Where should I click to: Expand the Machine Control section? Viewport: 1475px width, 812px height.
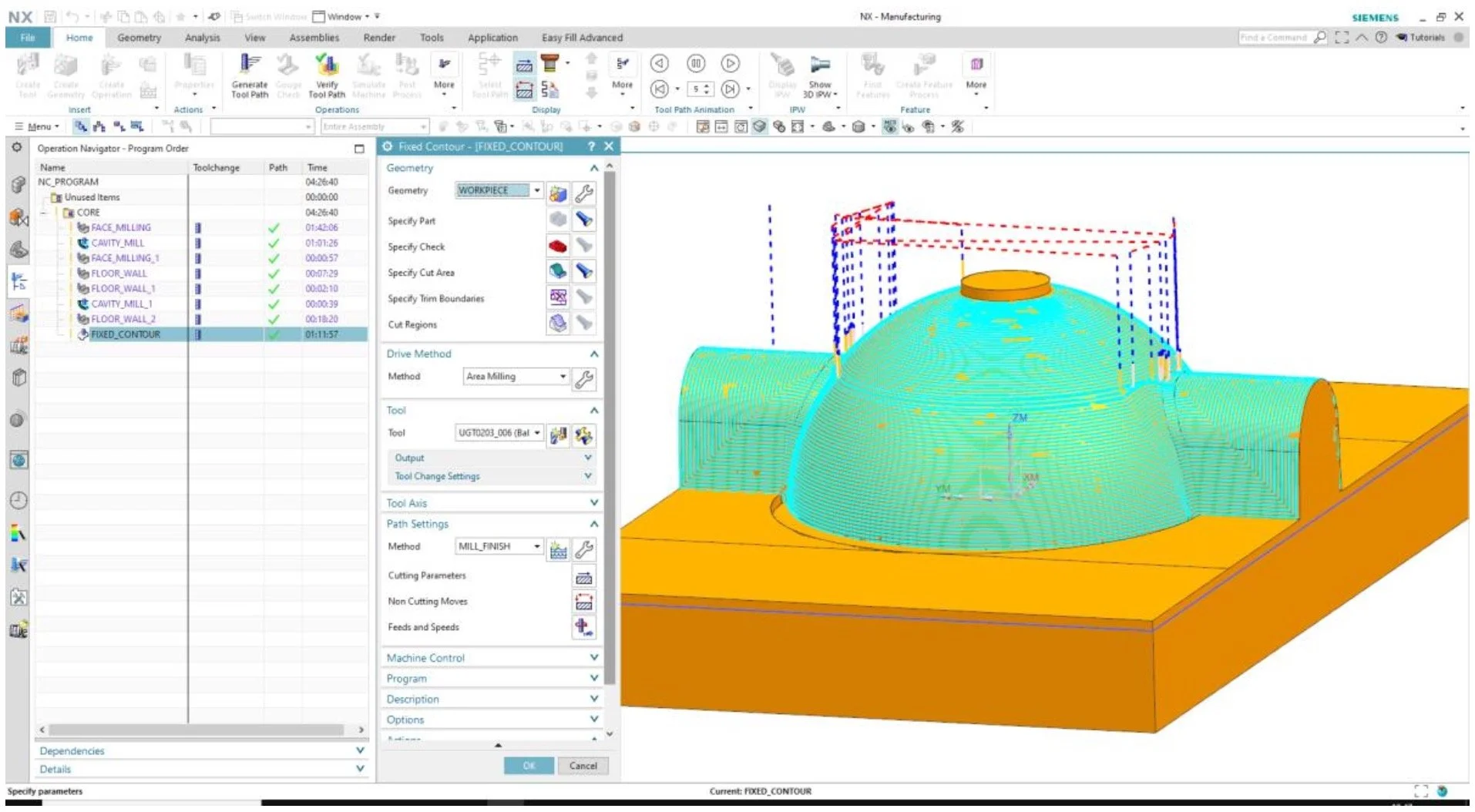coord(491,658)
